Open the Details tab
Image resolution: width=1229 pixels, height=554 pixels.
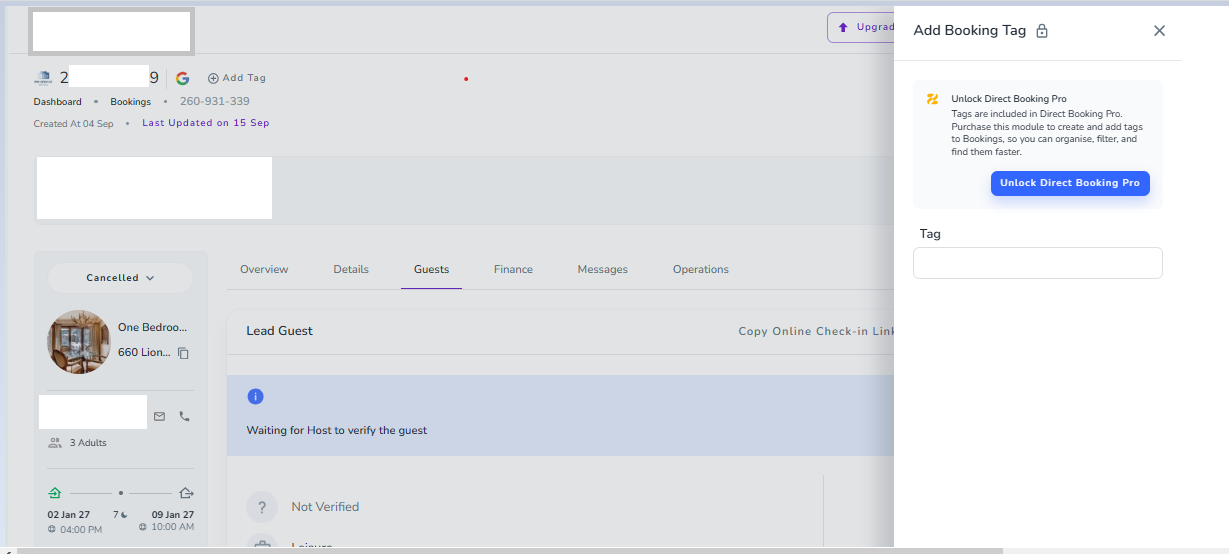click(351, 269)
